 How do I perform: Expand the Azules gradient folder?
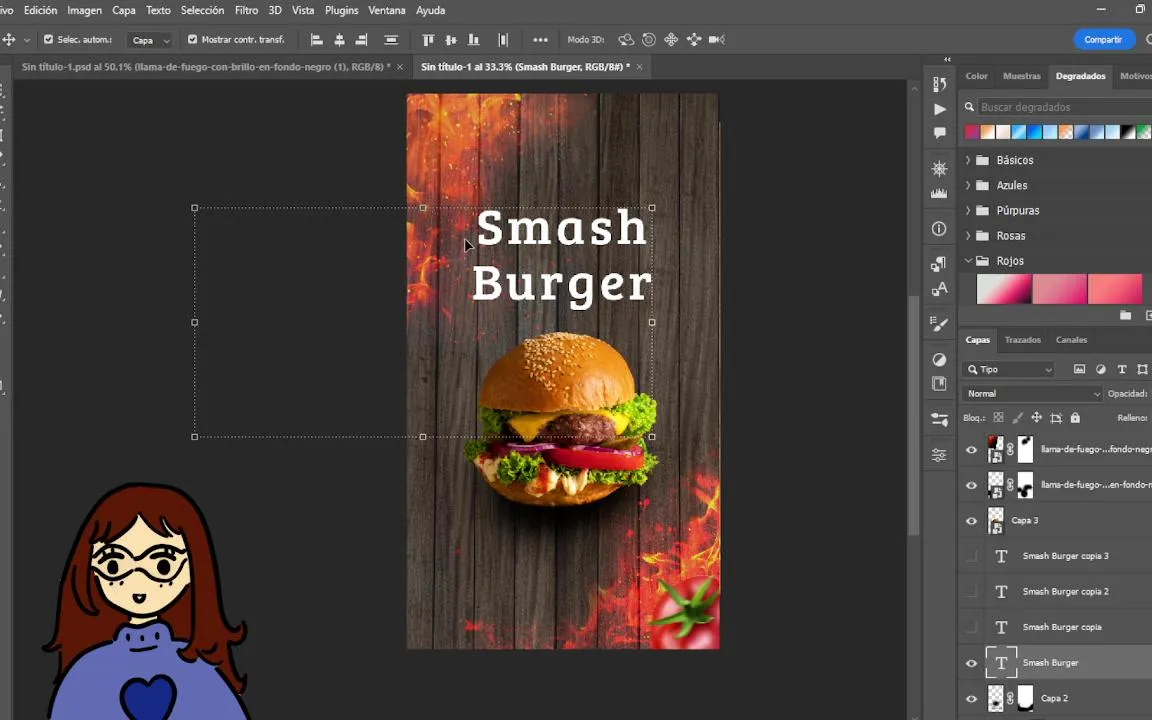point(968,185)
